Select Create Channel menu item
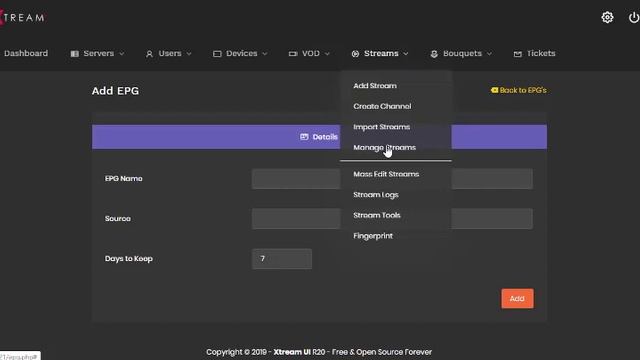The width and height of the screenshot is (640, 360). click(382, 106)
